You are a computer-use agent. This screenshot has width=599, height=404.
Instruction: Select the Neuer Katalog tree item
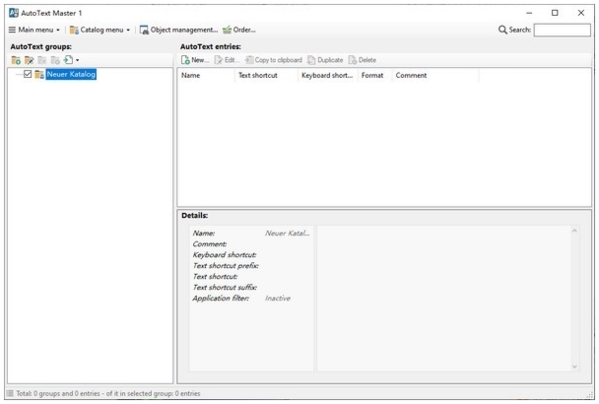coord(71,74)
